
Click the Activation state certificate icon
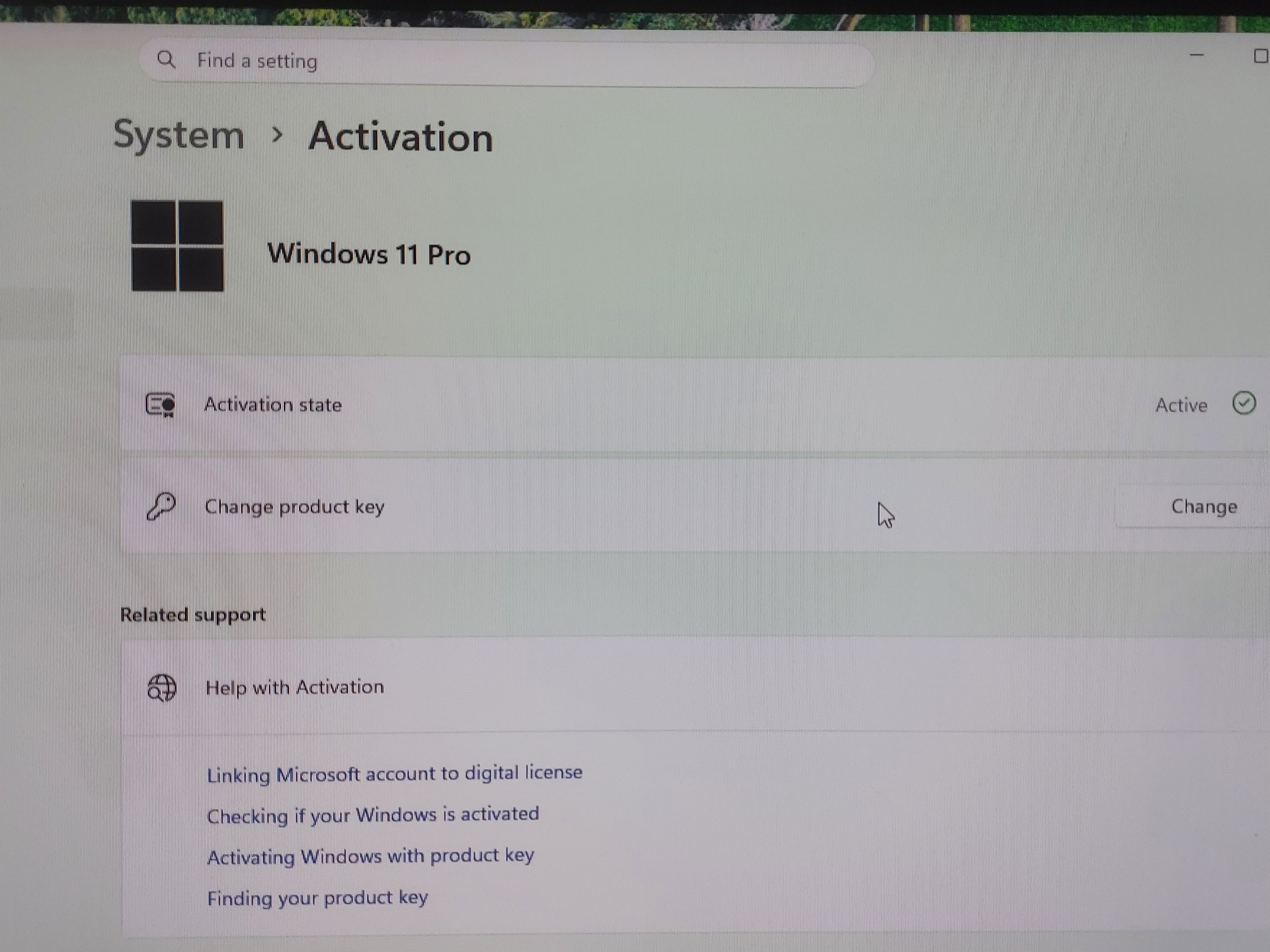tap(161, 405)
